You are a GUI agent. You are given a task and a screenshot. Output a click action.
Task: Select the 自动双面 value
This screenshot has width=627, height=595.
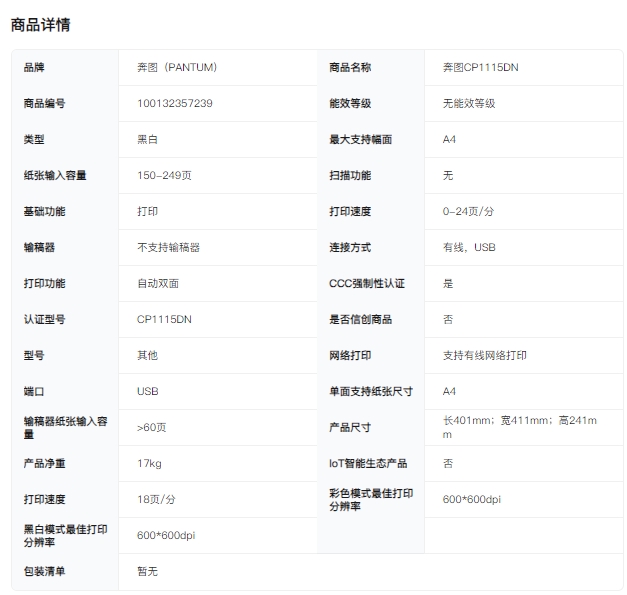pos(158,283)
